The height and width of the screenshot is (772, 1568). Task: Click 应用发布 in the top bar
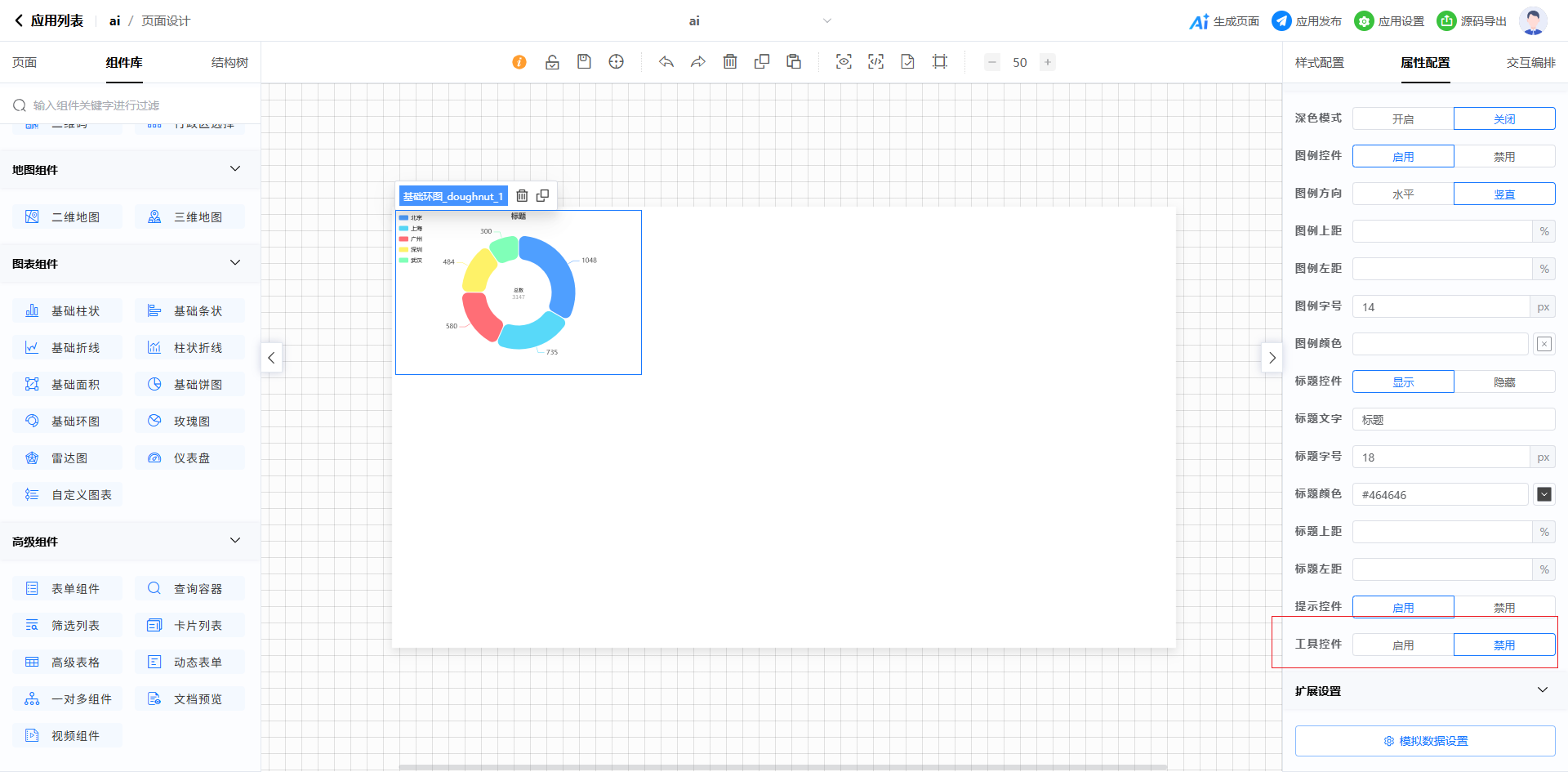(x=1307, y=21)
